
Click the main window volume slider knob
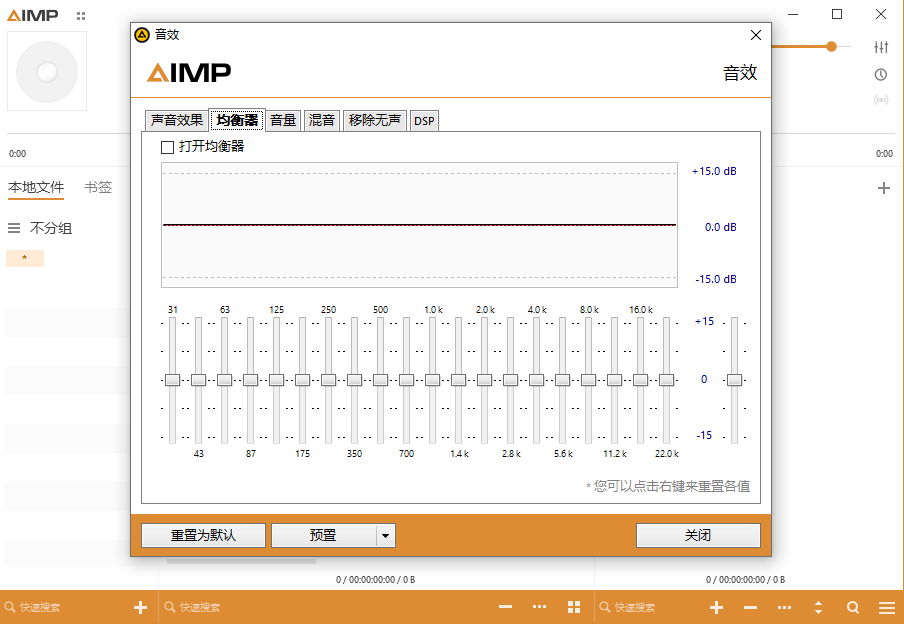point(831,47)
